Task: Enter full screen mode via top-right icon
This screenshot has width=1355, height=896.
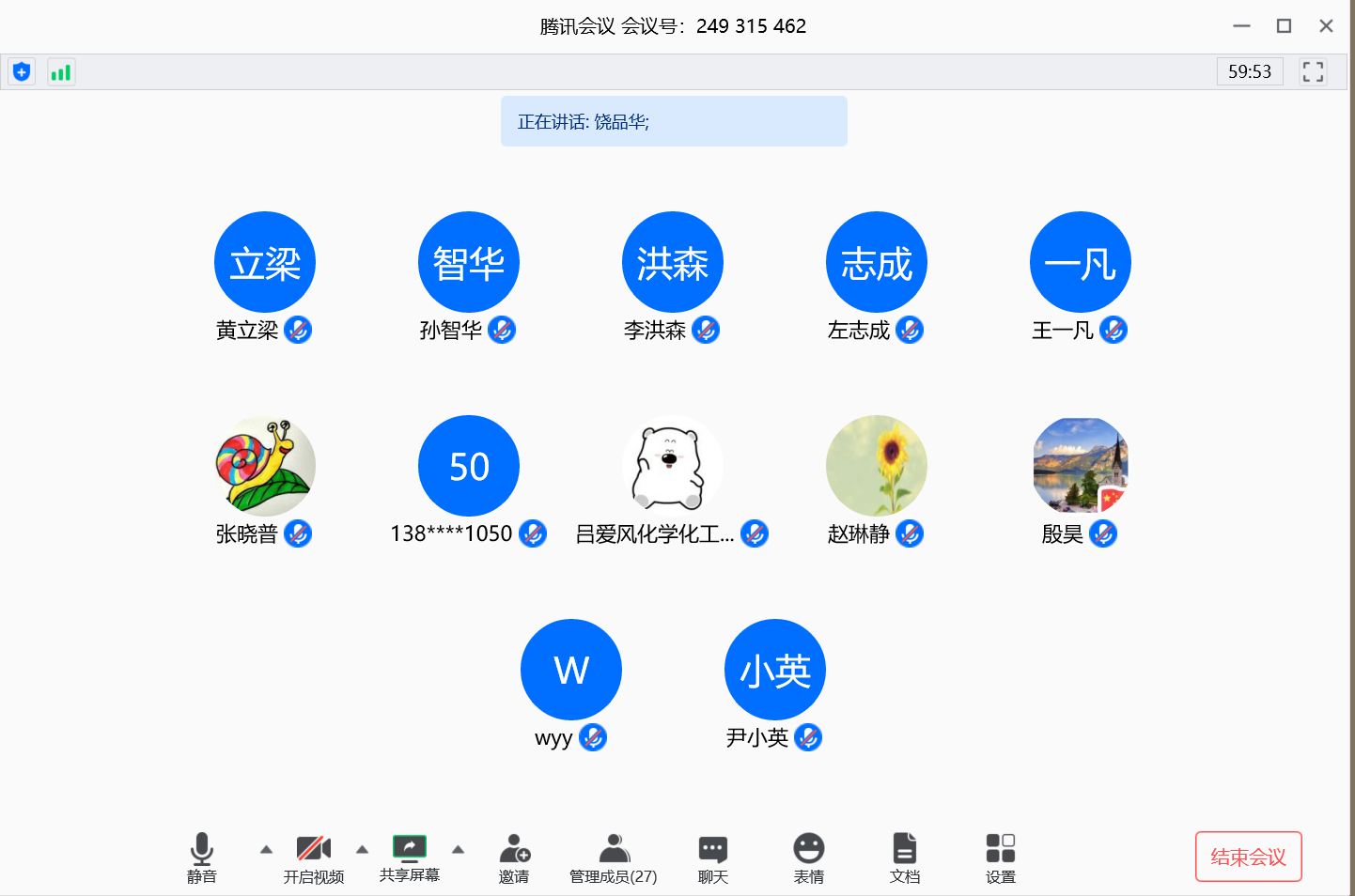Action: (x=1313, y=71)
